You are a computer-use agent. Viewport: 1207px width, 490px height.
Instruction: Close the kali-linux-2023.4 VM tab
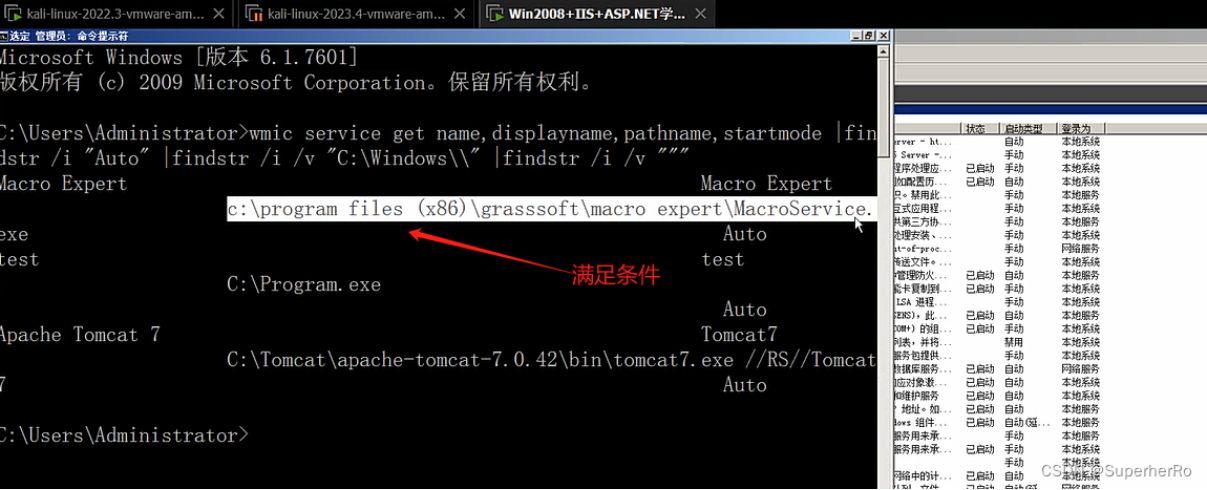coord(461,14)
